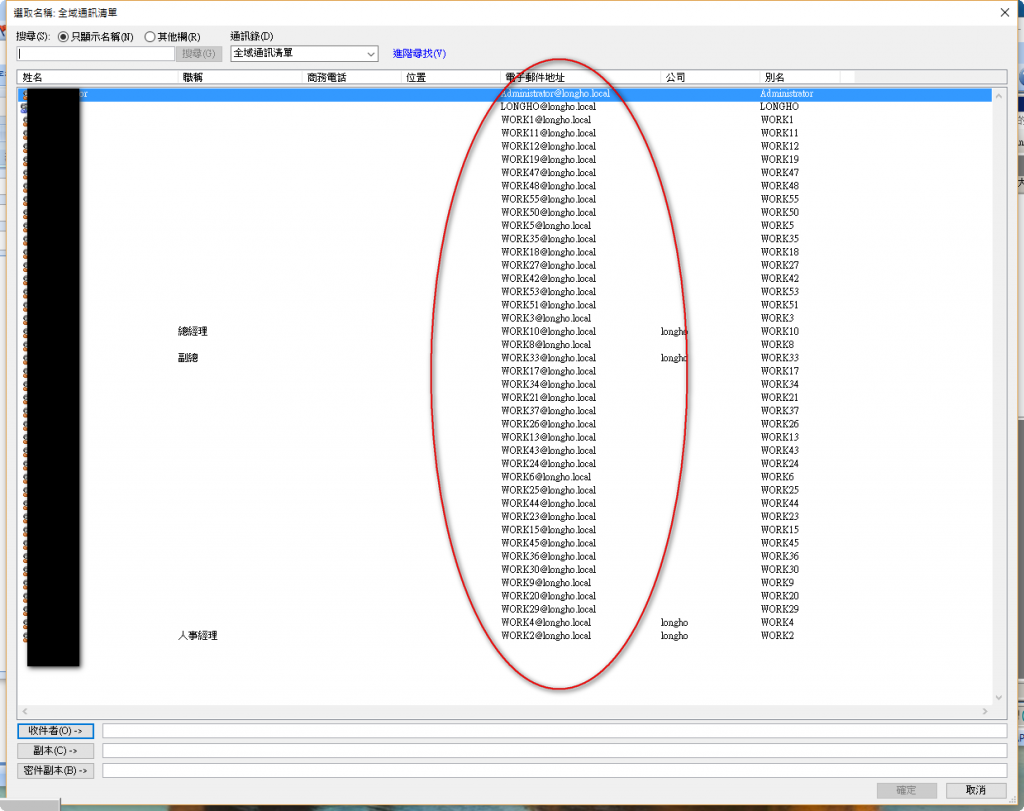Sort by the 位置 column header

pos(451,77)
